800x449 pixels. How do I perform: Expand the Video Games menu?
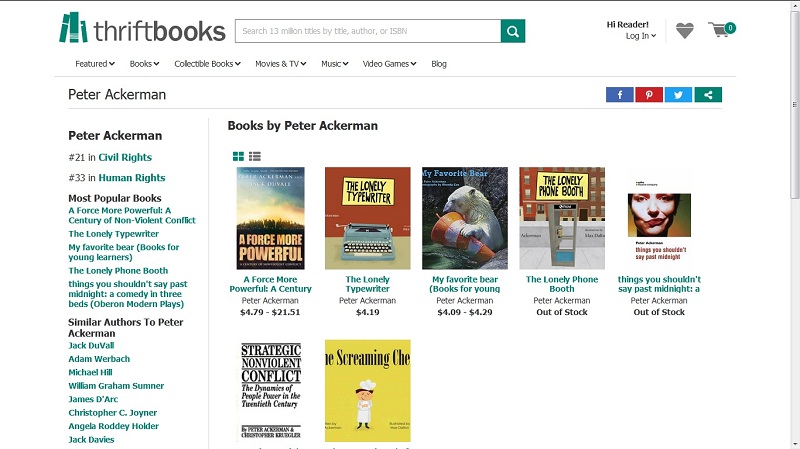389,64
